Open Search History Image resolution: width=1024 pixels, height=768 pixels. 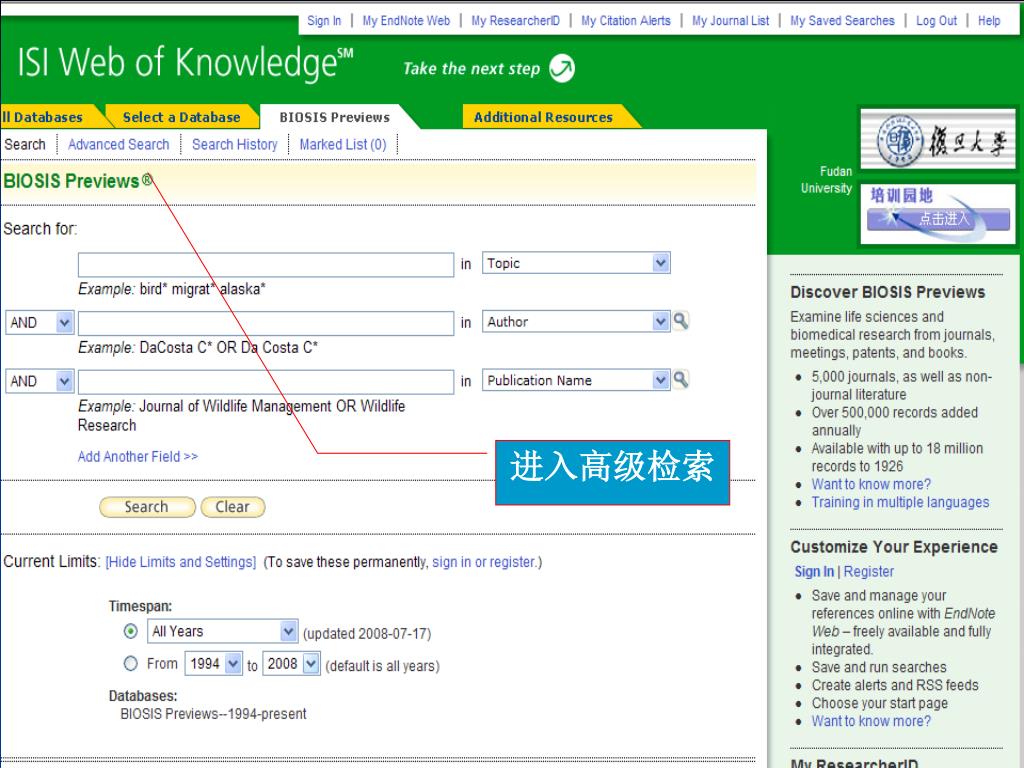click(x=234, y=144)
